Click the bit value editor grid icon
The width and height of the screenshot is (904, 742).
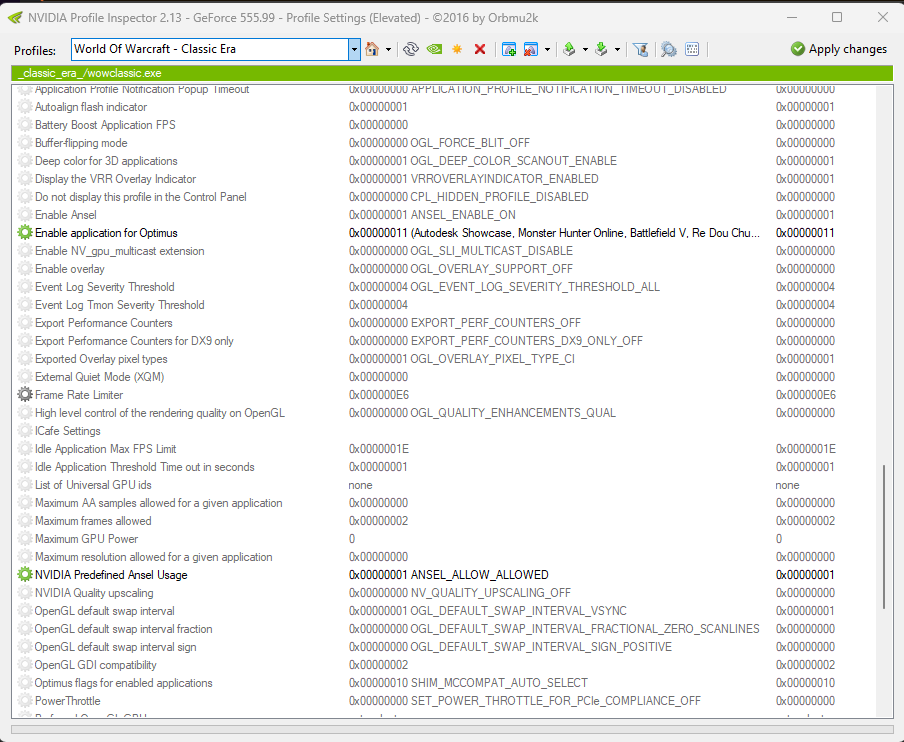[692, 49]
